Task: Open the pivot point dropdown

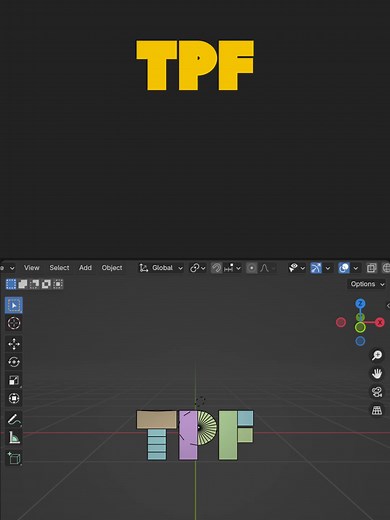Action: coord(198,268)
